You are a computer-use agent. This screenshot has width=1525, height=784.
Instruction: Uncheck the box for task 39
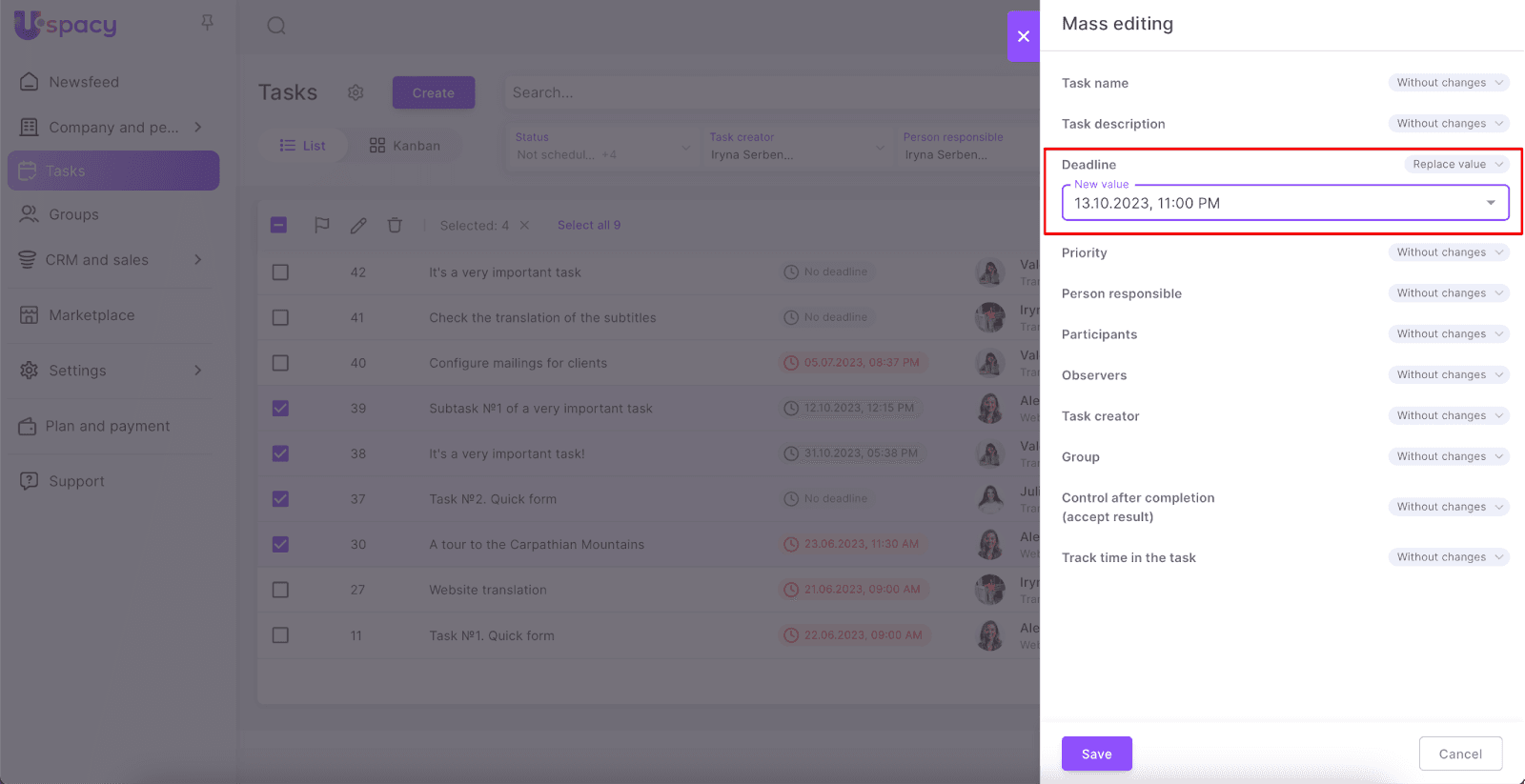point(280,409)
